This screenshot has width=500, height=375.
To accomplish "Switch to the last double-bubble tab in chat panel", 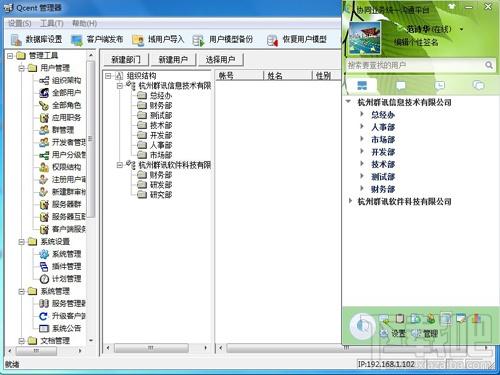I will pos(479,86).
